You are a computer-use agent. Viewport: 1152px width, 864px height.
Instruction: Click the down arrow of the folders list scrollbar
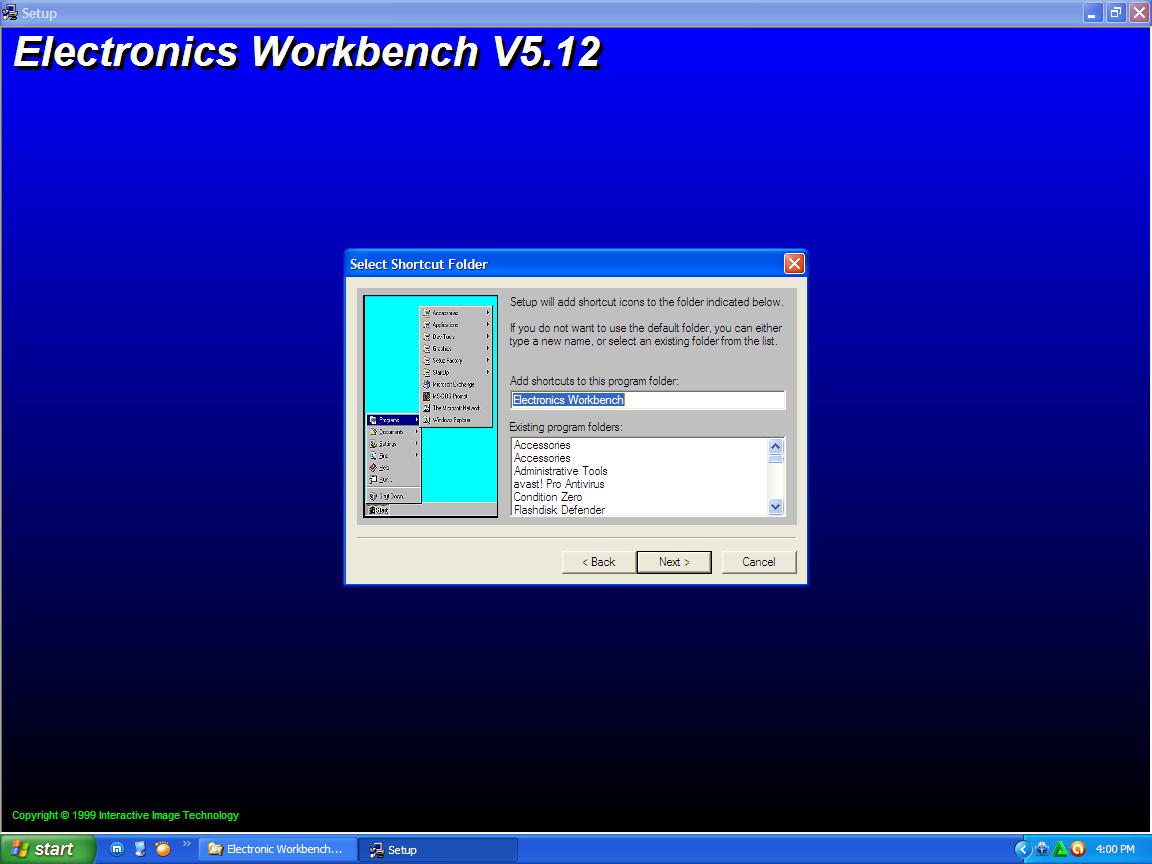click(x=775, y=506)
